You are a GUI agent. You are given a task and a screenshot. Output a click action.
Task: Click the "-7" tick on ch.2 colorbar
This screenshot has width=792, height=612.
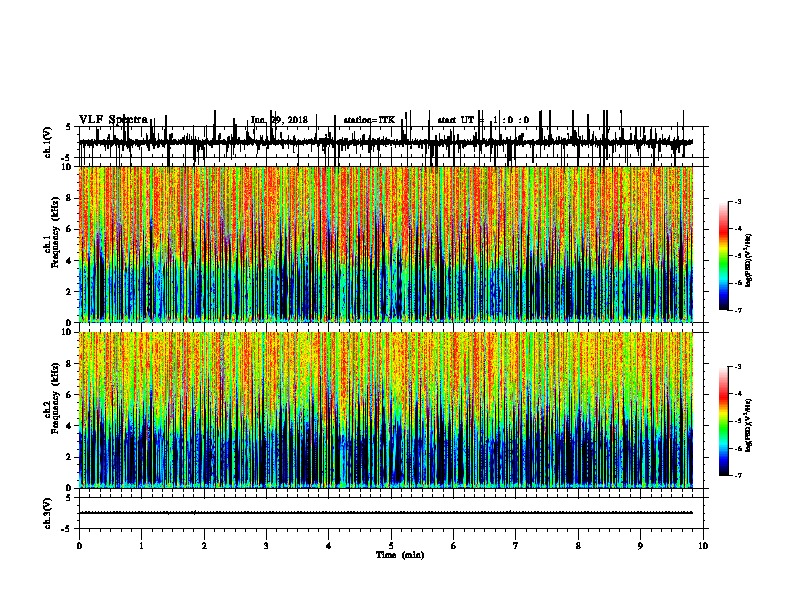(737, 475)
